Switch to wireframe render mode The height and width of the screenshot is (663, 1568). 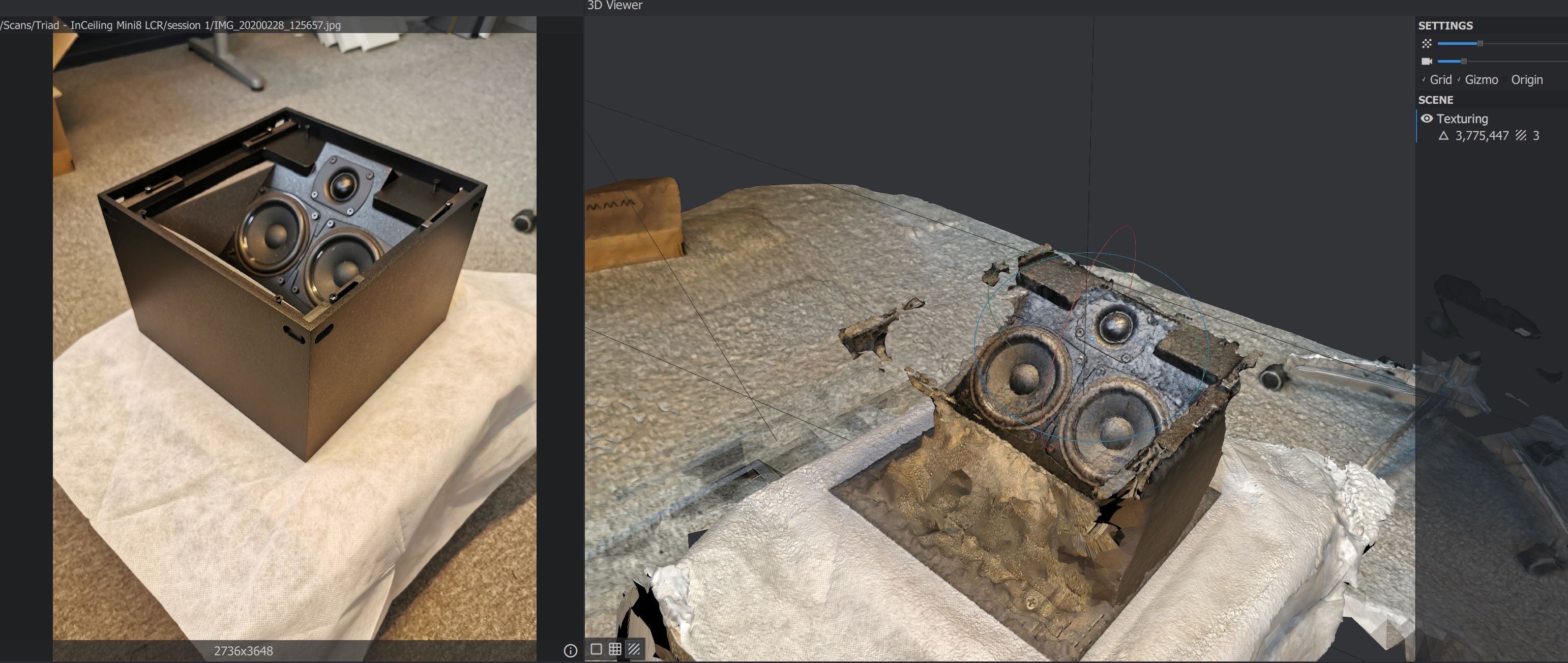(x=615, y=649)
